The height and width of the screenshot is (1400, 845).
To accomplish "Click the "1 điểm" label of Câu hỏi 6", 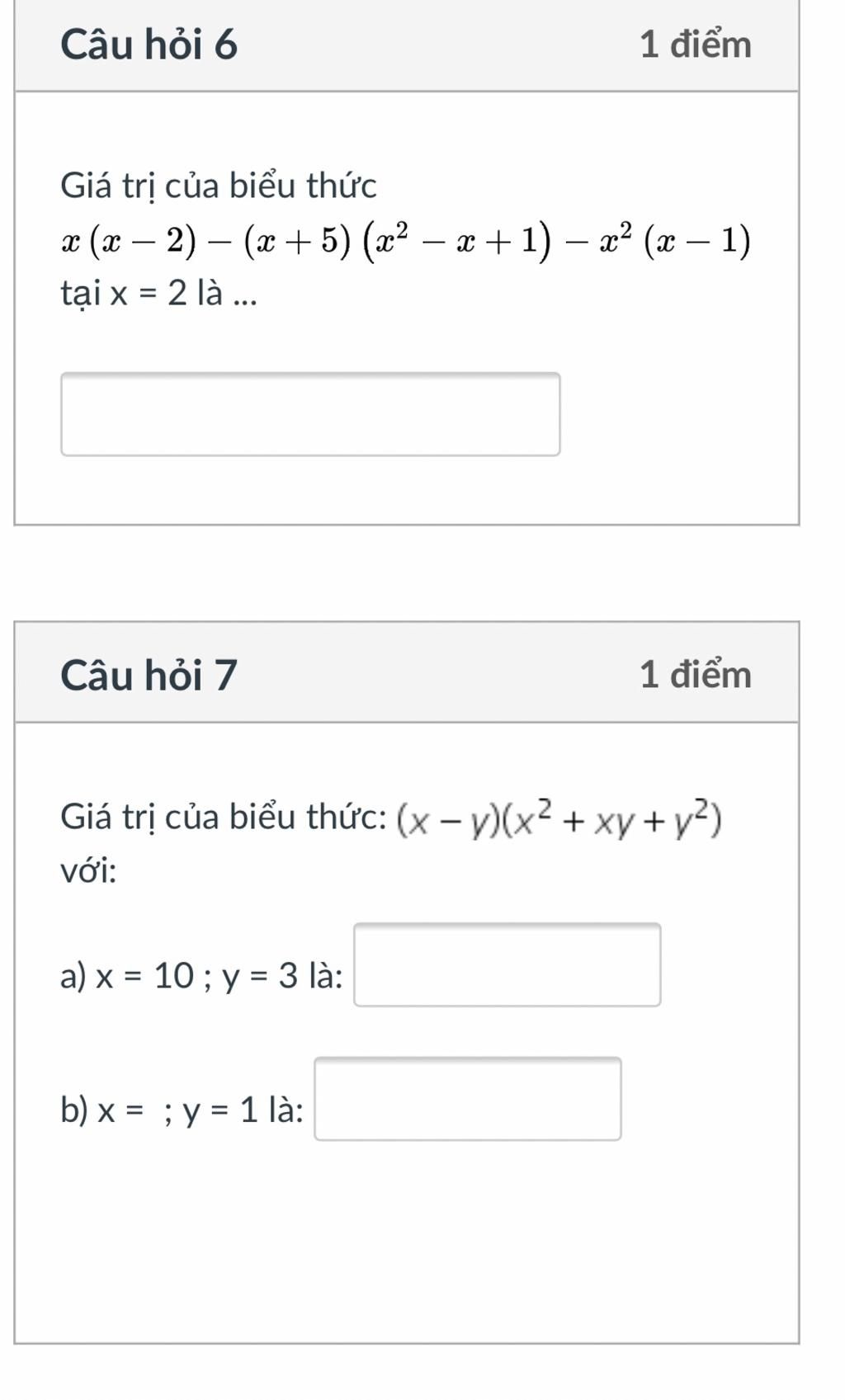I will [x=695, y=45].
